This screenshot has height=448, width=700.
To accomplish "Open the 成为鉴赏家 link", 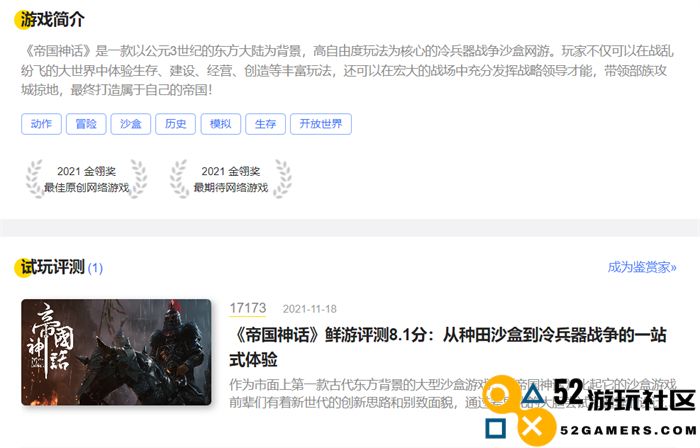I will (x=642, y=267).
